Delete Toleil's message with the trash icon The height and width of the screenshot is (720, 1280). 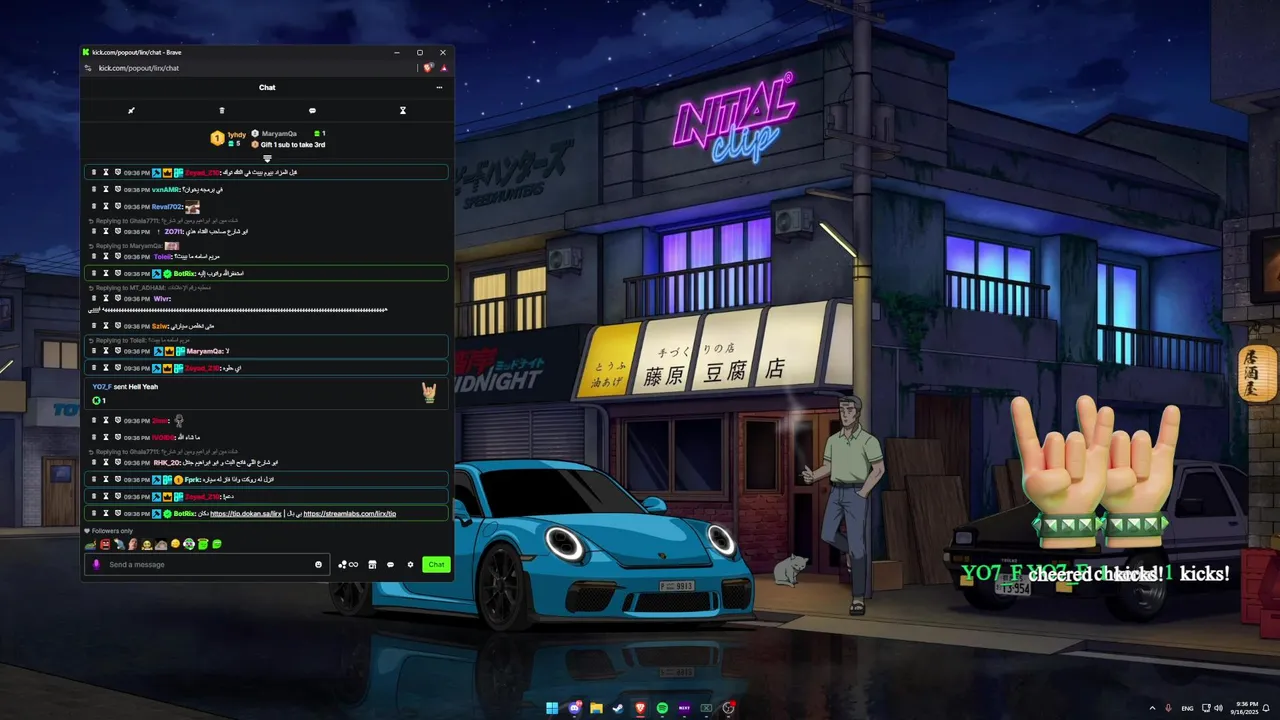[94, 256]
